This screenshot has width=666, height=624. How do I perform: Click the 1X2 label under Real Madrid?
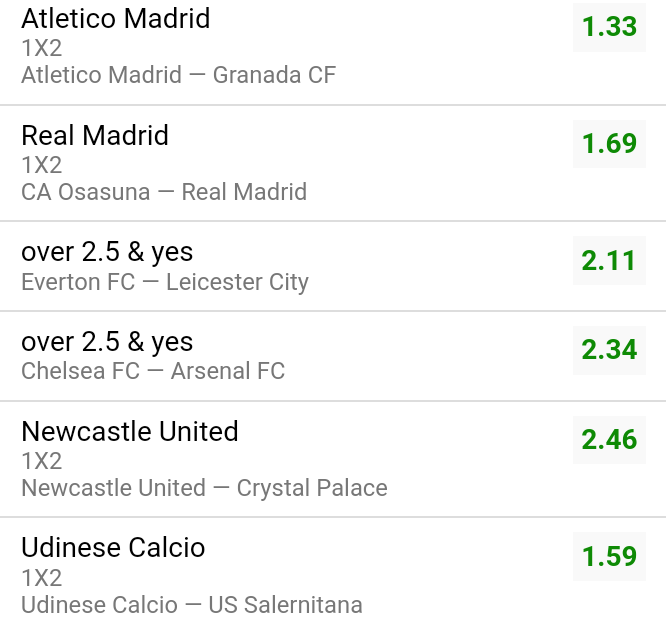(x=42, y=165)
